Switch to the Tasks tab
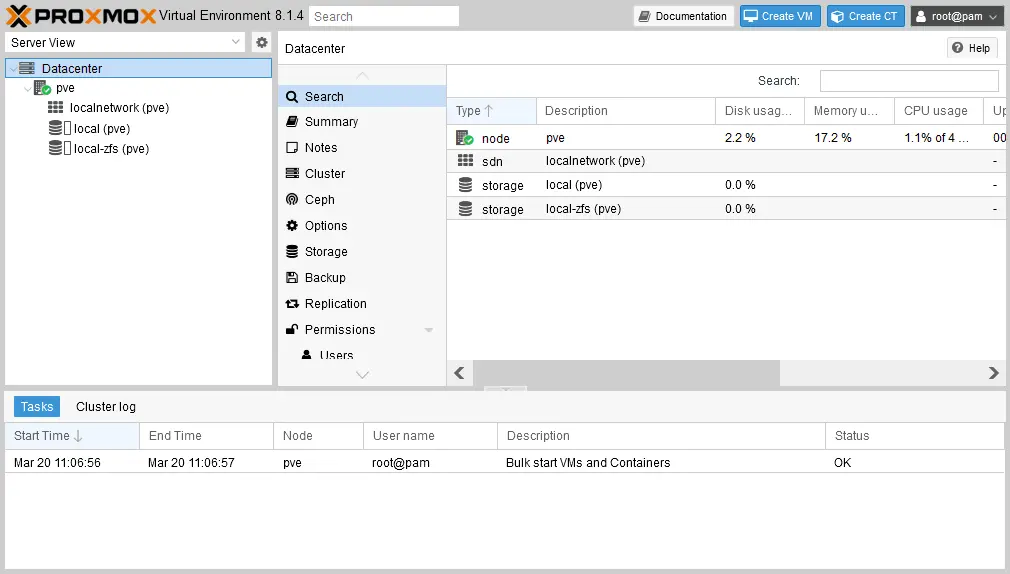1010x574 pixels. tap(37, 407)
